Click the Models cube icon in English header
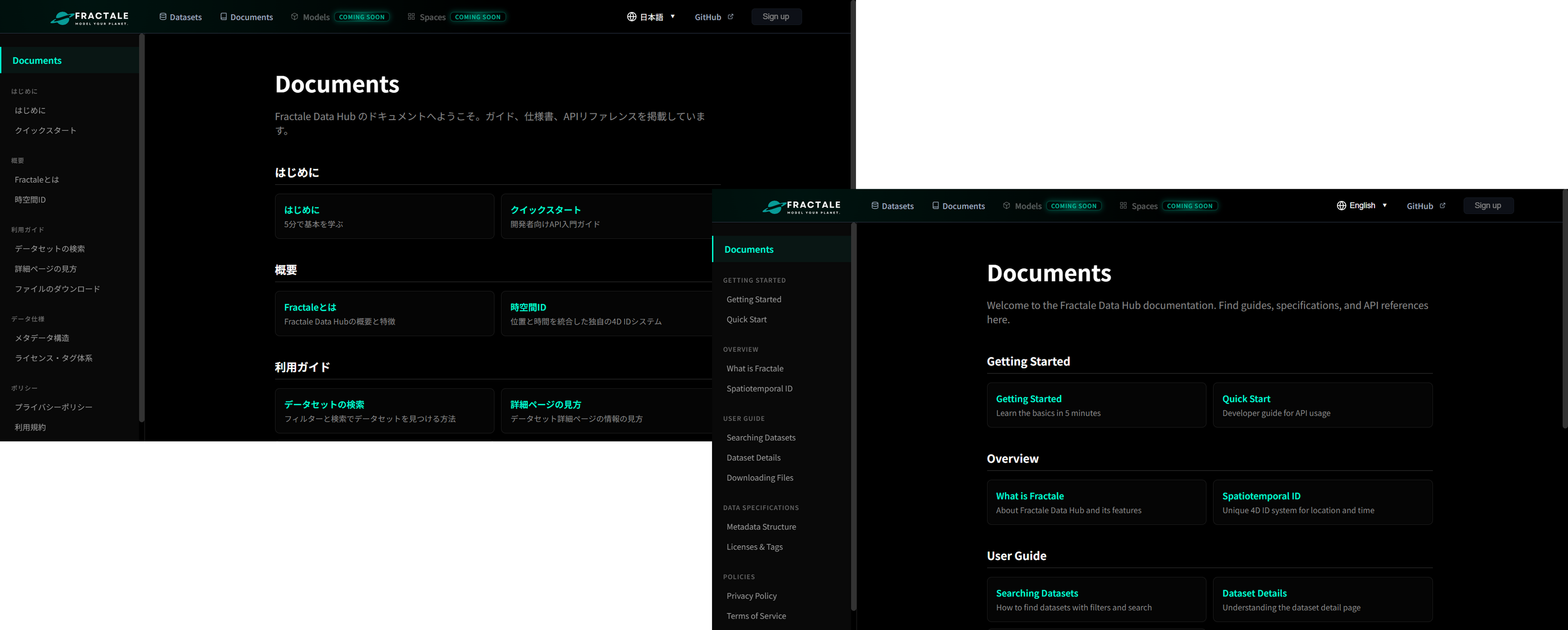1568x630 pixels. pyautogui.click(x=1006, y=206)
